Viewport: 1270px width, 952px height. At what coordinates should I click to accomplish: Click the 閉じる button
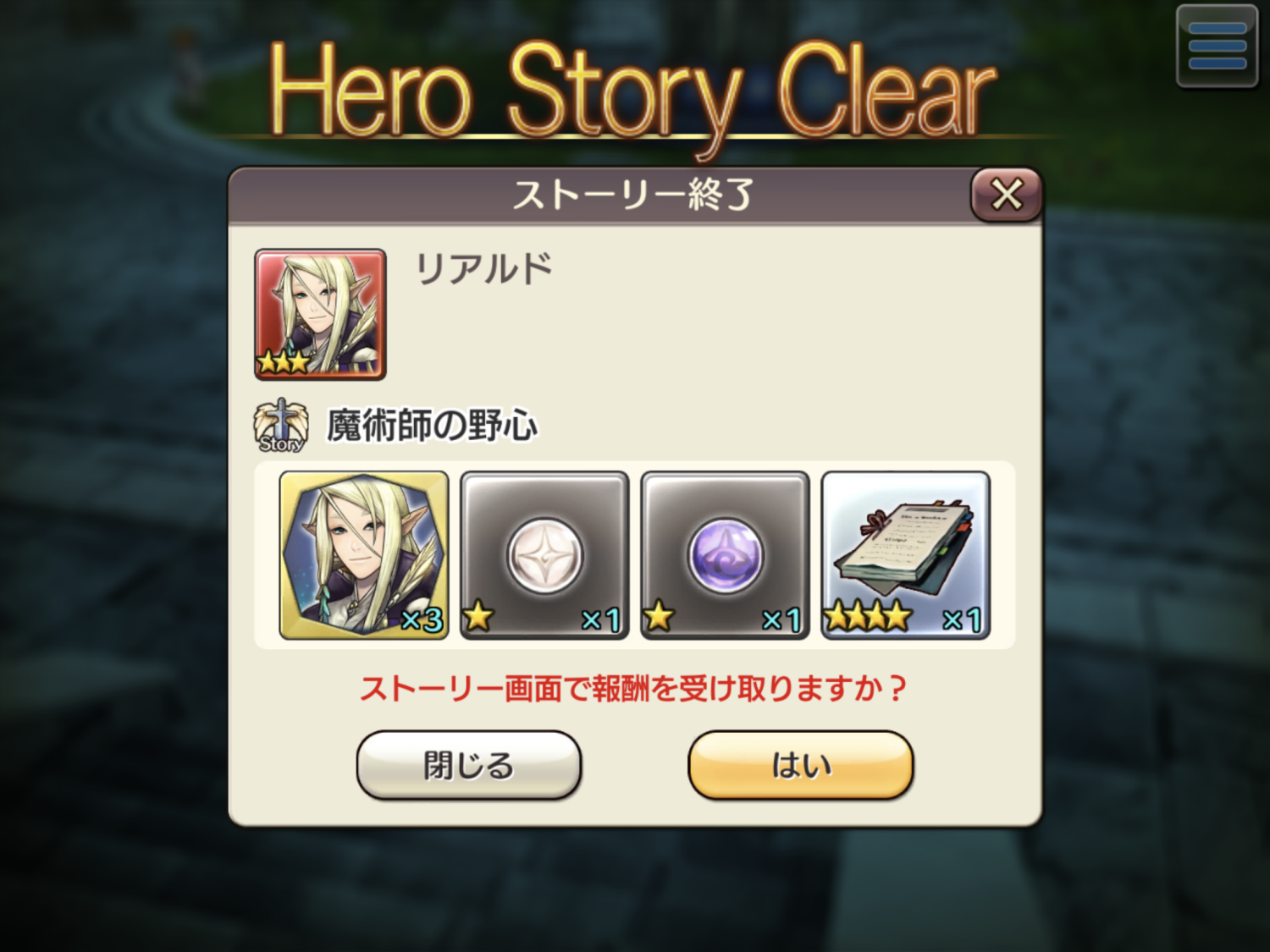(469, 765)
